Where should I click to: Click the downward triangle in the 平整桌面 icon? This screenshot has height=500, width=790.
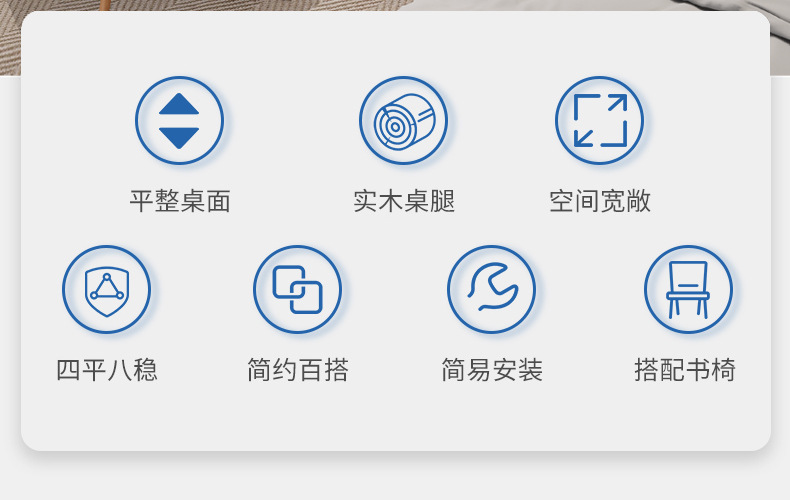coord(179,138)
